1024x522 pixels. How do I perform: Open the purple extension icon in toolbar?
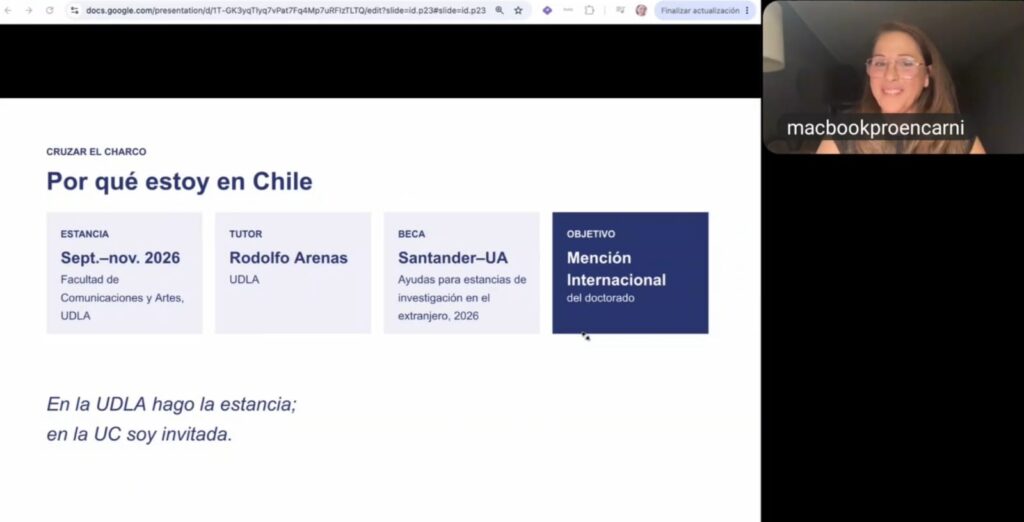(547, 10)
